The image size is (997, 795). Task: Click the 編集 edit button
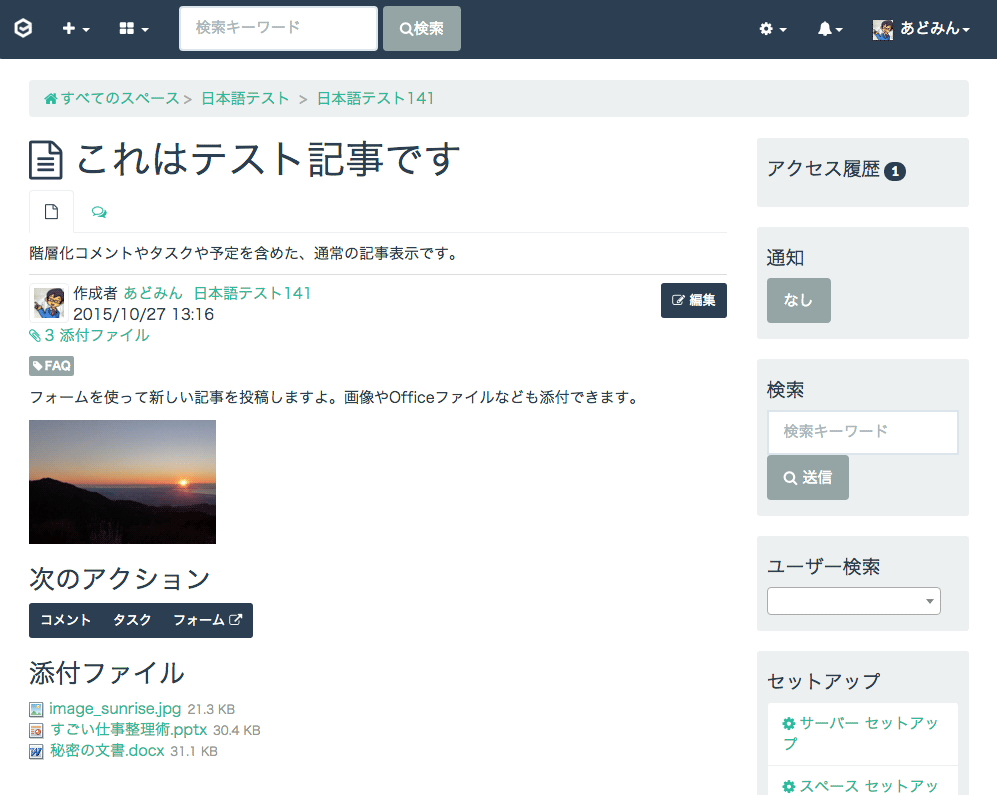693,300
